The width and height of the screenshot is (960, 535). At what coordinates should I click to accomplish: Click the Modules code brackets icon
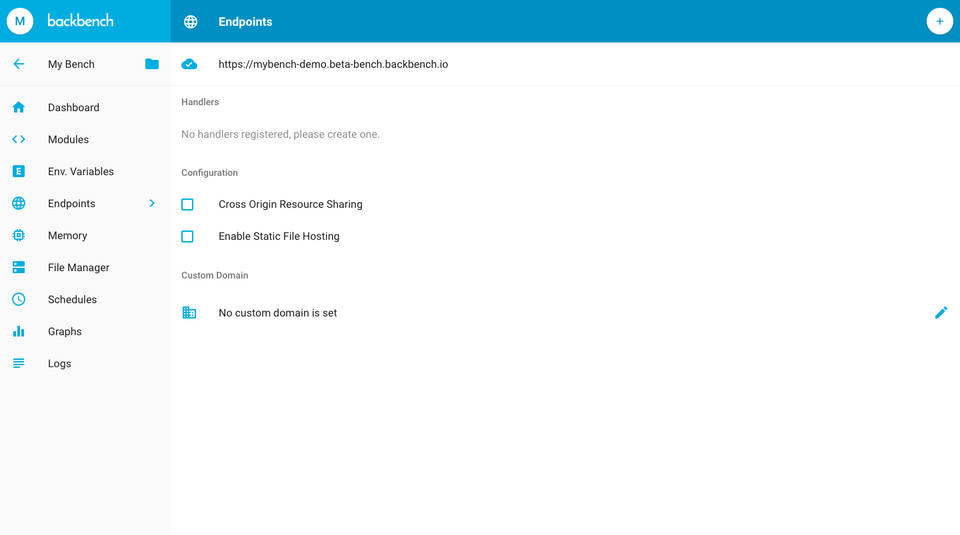coord(18,139)
